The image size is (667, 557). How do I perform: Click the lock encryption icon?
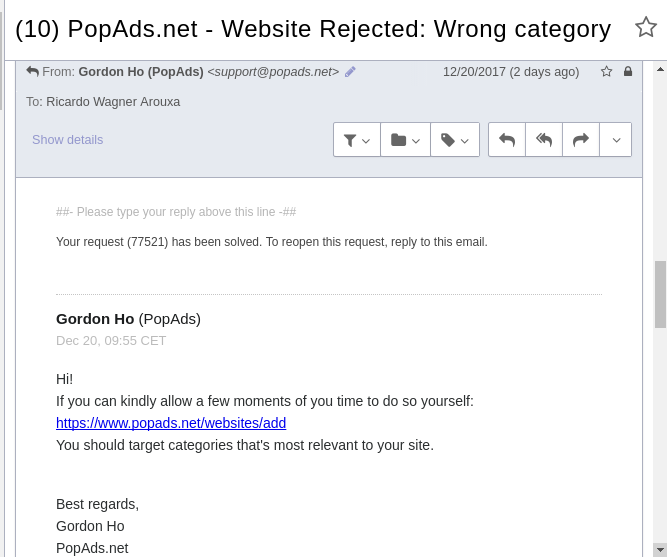click(628, 72)
